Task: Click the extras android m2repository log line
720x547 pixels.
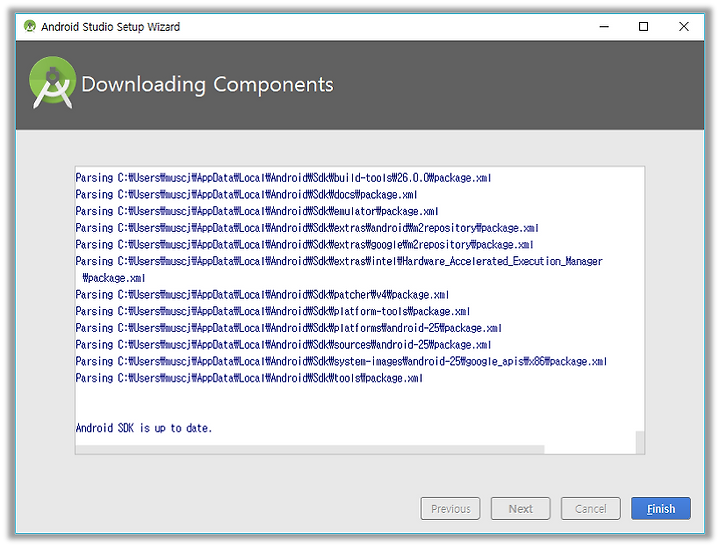Action: [307, 228]
